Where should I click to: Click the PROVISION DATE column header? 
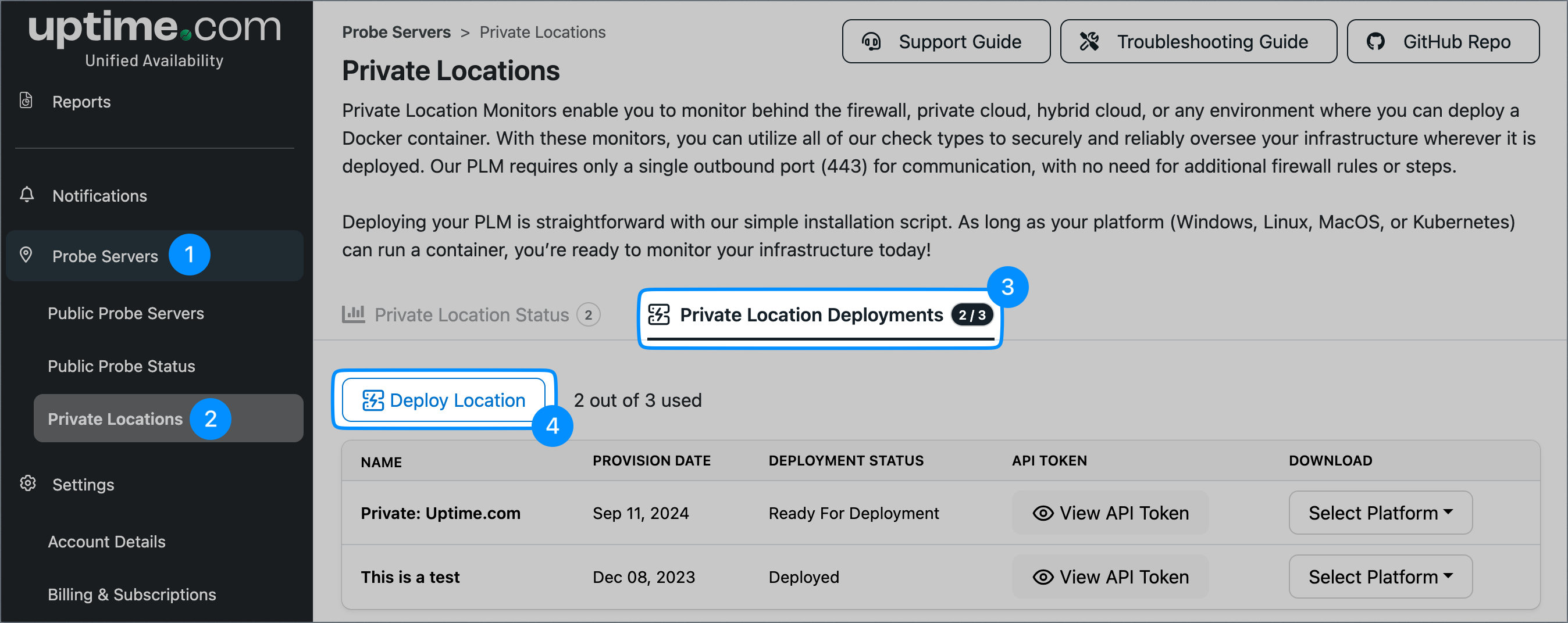[x=651, y=460]
